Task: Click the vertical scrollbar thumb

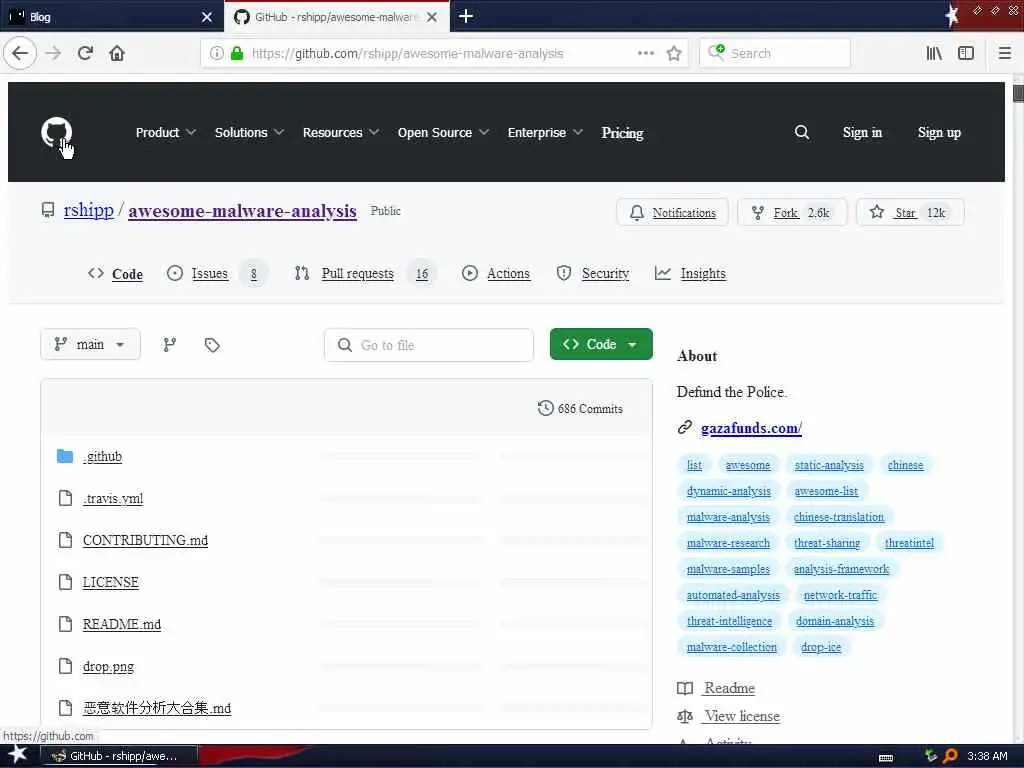Action: click(x=1017, y=92)
